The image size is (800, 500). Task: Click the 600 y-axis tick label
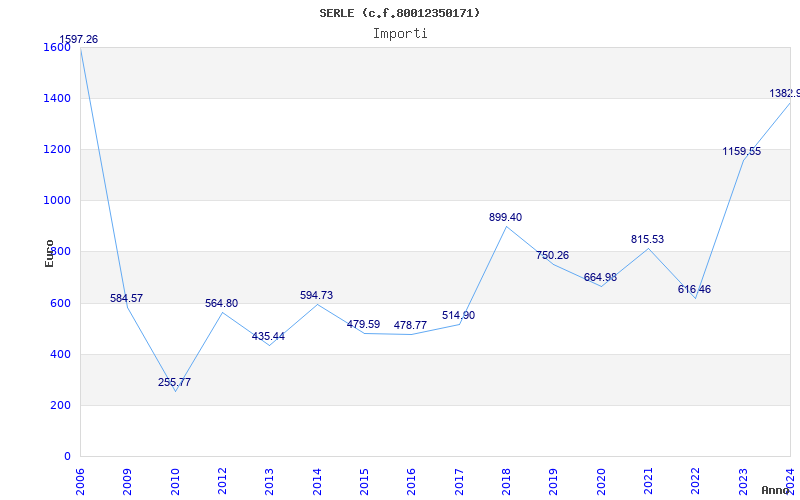(x=60, y=303)
